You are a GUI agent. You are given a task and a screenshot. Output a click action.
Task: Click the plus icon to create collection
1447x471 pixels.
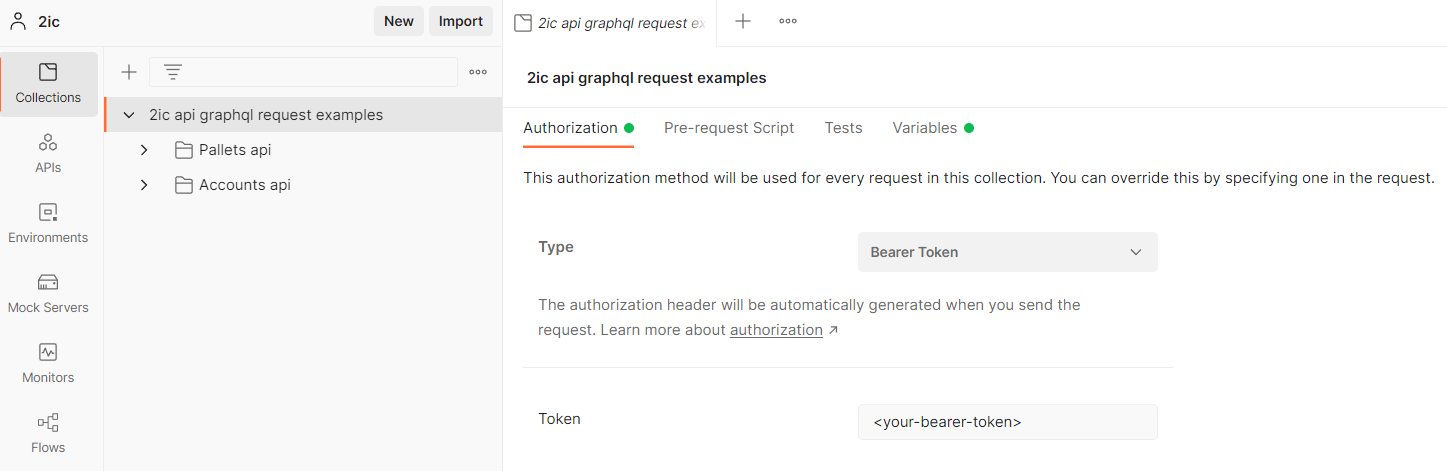click(x=129, y=72)
